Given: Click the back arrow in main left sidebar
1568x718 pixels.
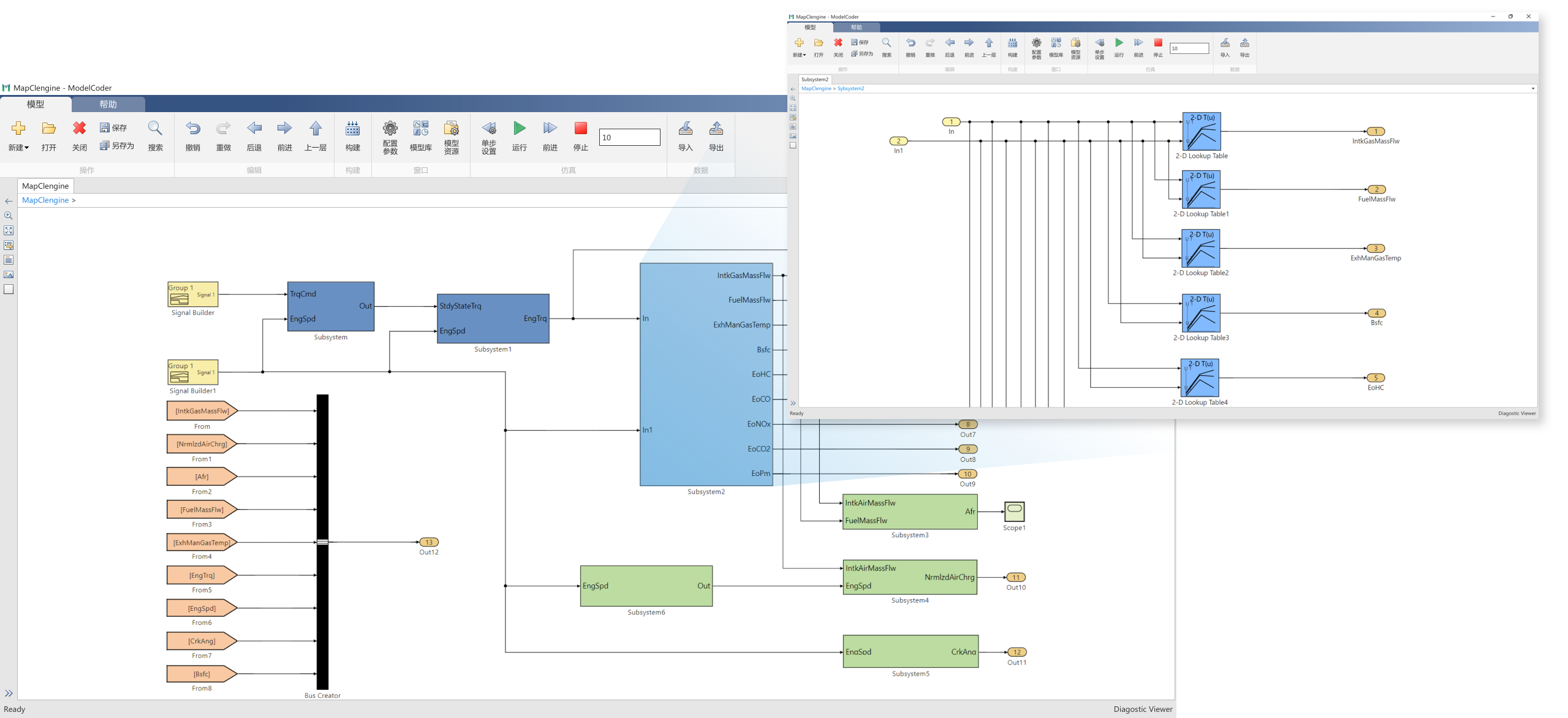Looking at the screenshot, I should [9, 201].
